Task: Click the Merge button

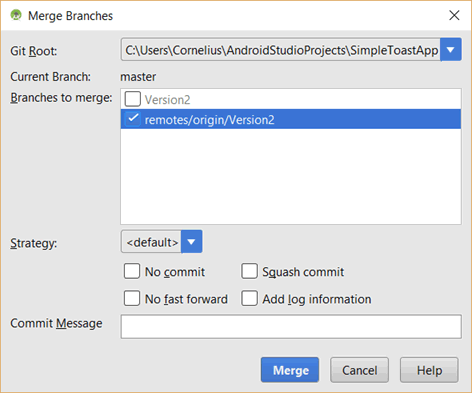Action: (290, 370)
